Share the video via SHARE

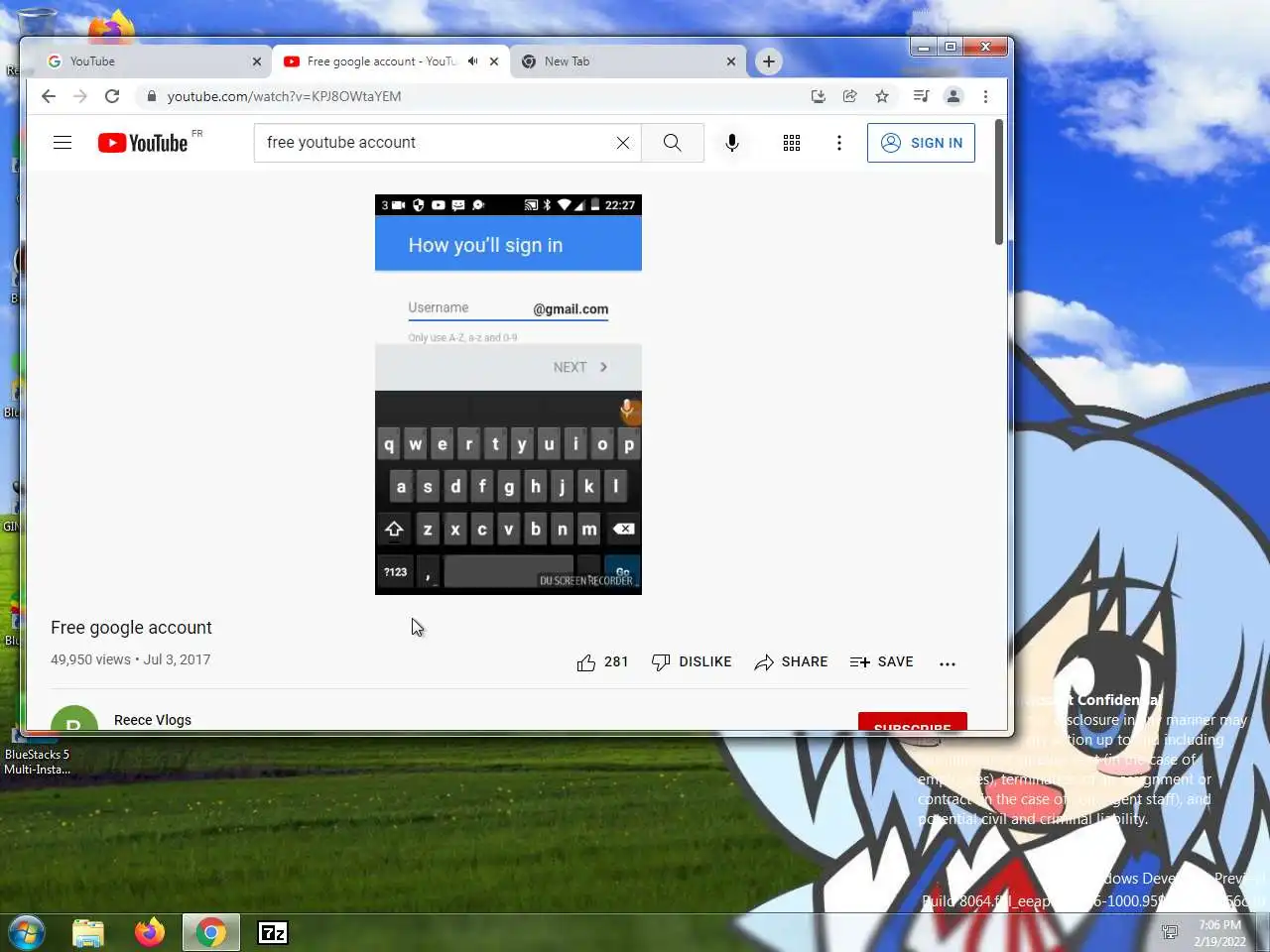(x=791, y=662)
